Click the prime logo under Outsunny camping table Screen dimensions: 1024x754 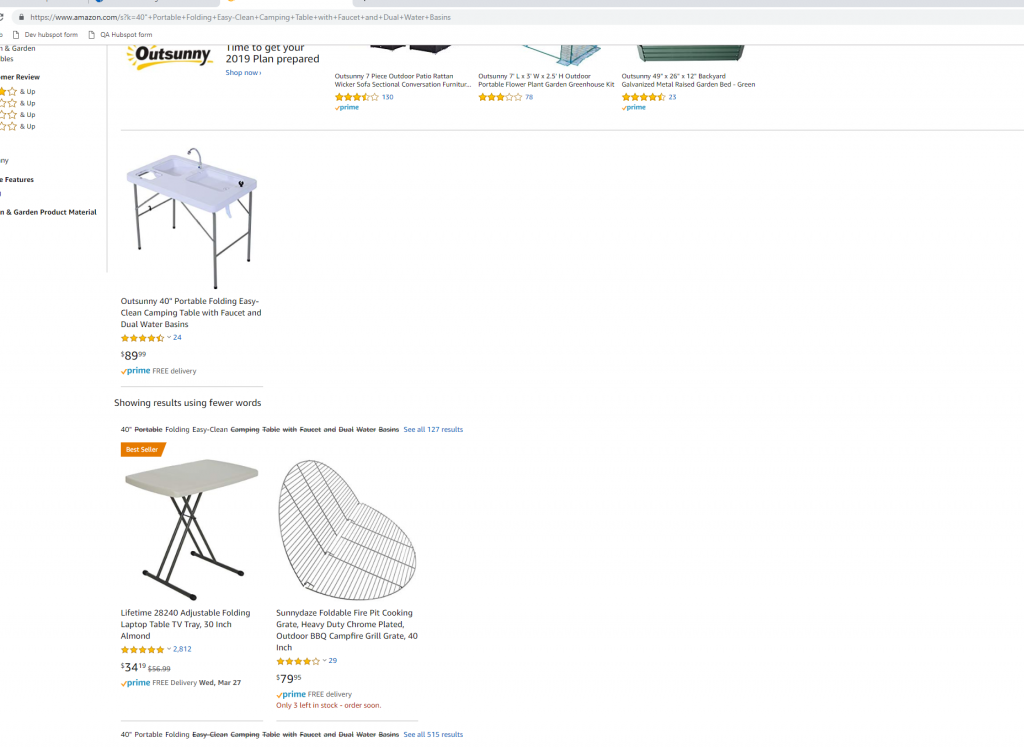pos(136,371)
